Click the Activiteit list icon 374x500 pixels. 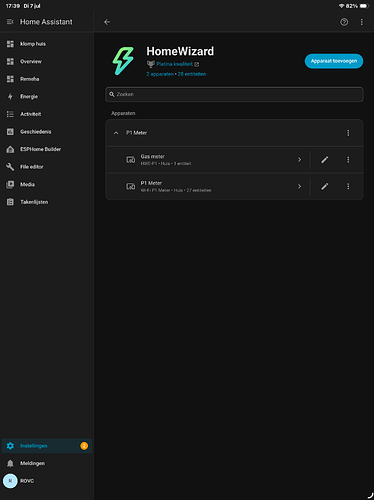[10, 114]
